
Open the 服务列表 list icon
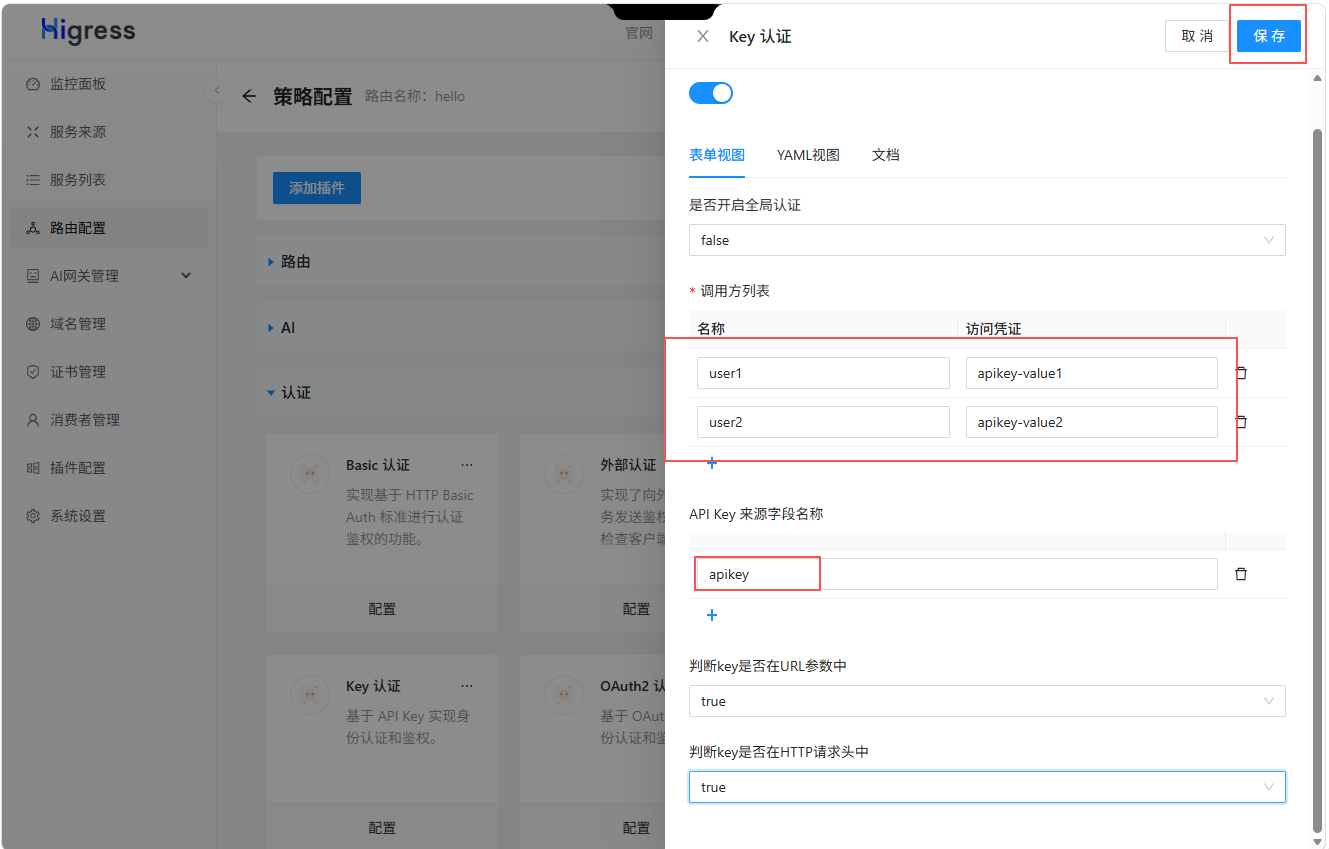tap(33, 180)
